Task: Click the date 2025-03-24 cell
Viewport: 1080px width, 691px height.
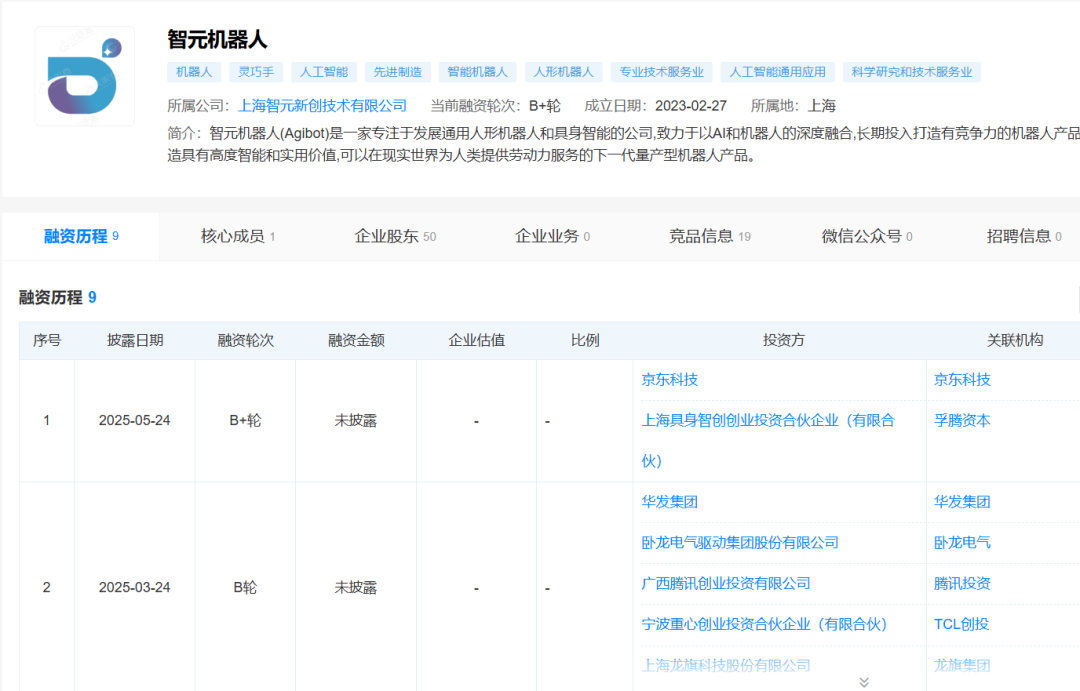Action: pyautogui.click(x=134, y=588)
